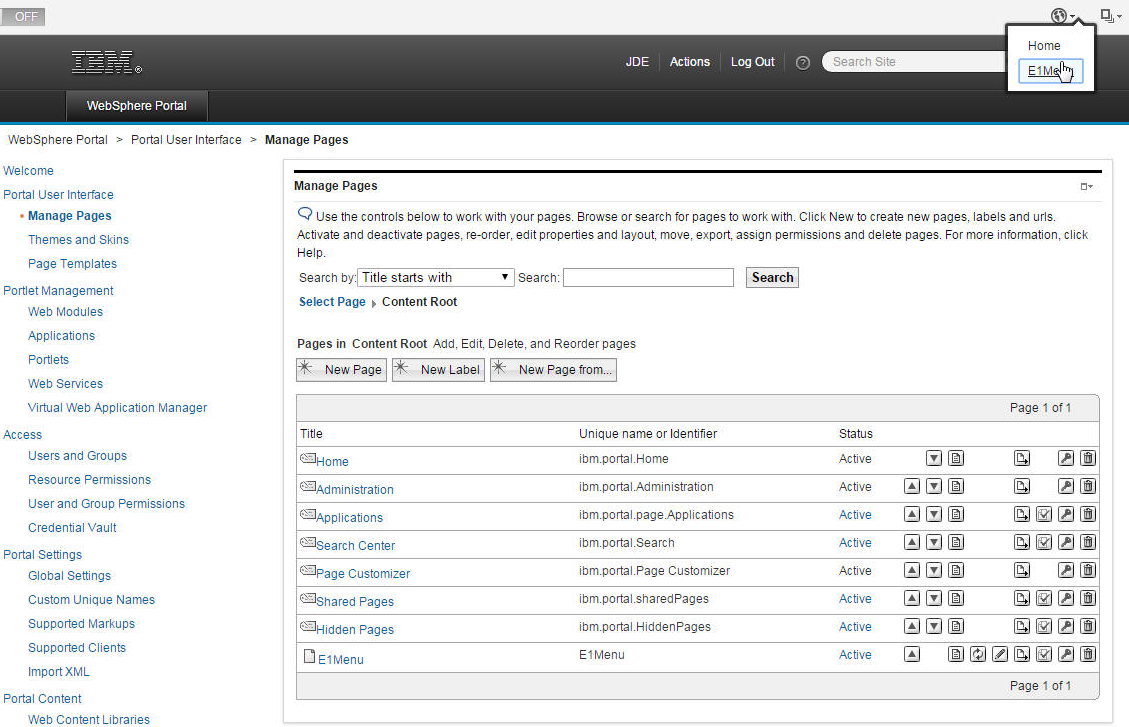Open page properties icon for Search Center
The width and height of the screenshot is (1129, 727).
pos(956,543)
